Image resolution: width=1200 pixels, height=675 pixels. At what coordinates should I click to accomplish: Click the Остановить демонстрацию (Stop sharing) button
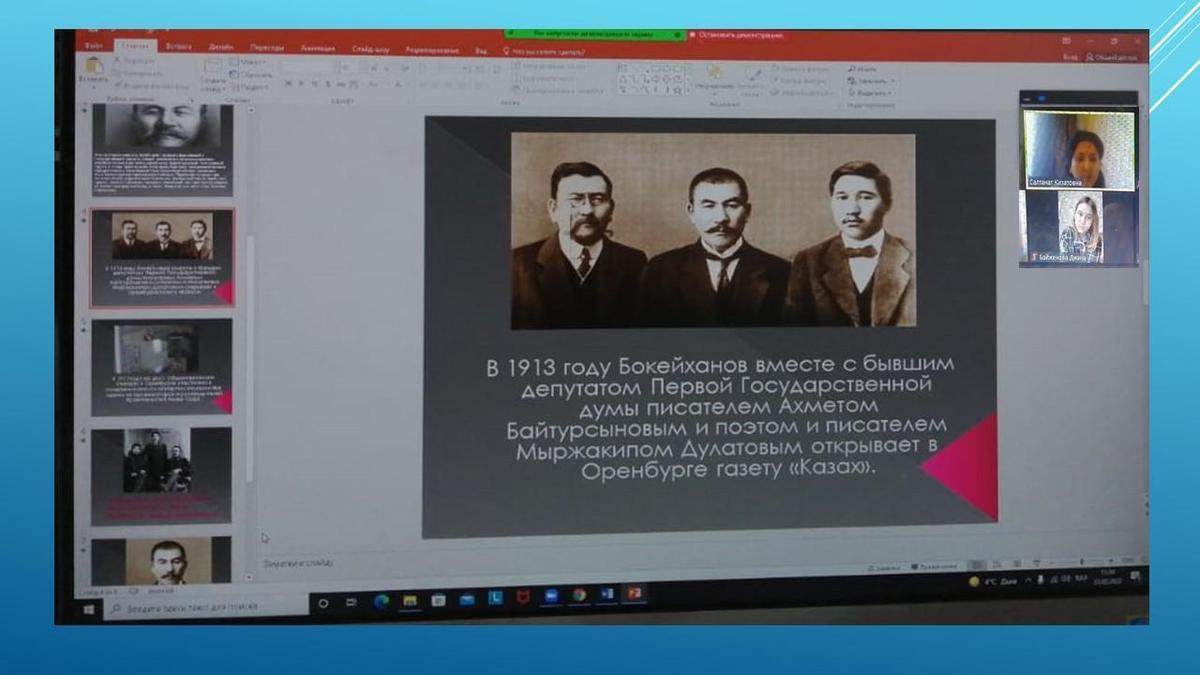738,36
